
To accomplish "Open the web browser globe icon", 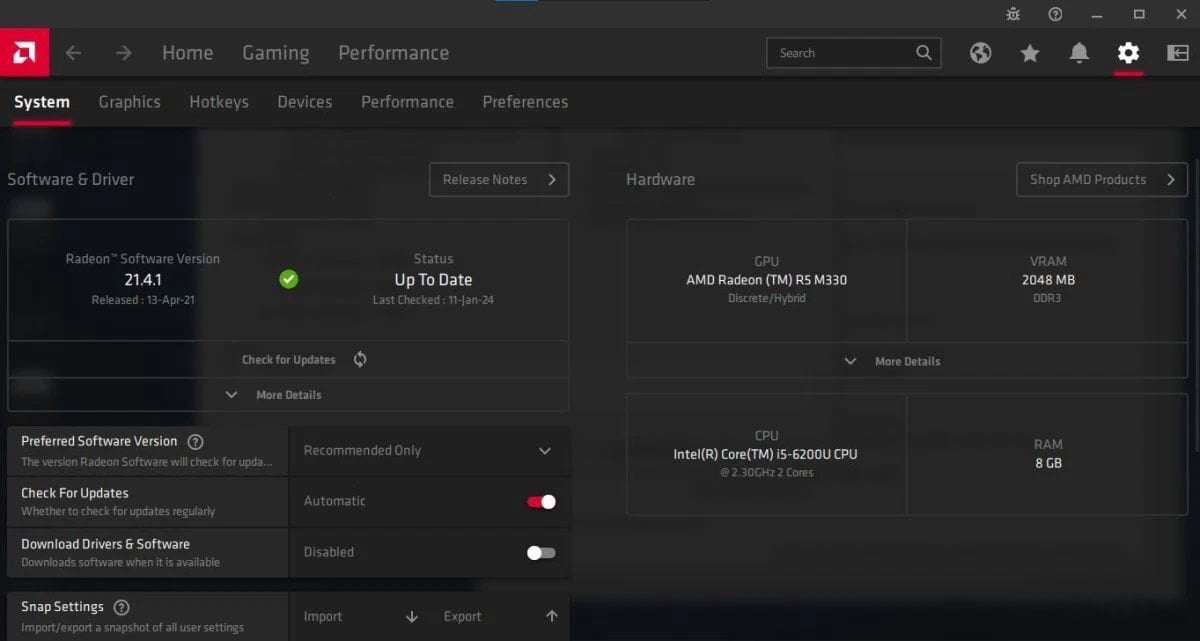I will 981,53.
